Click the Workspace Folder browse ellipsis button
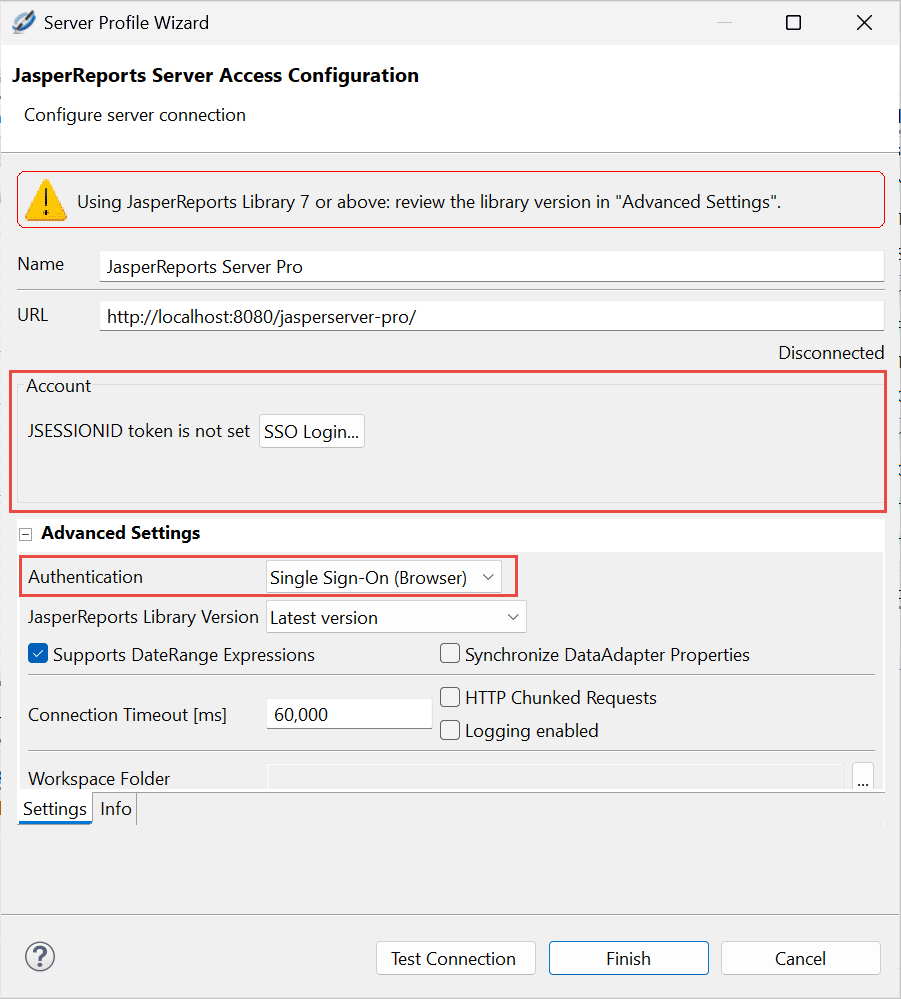This screenshot has height=999, width=901. click(863, 777)
